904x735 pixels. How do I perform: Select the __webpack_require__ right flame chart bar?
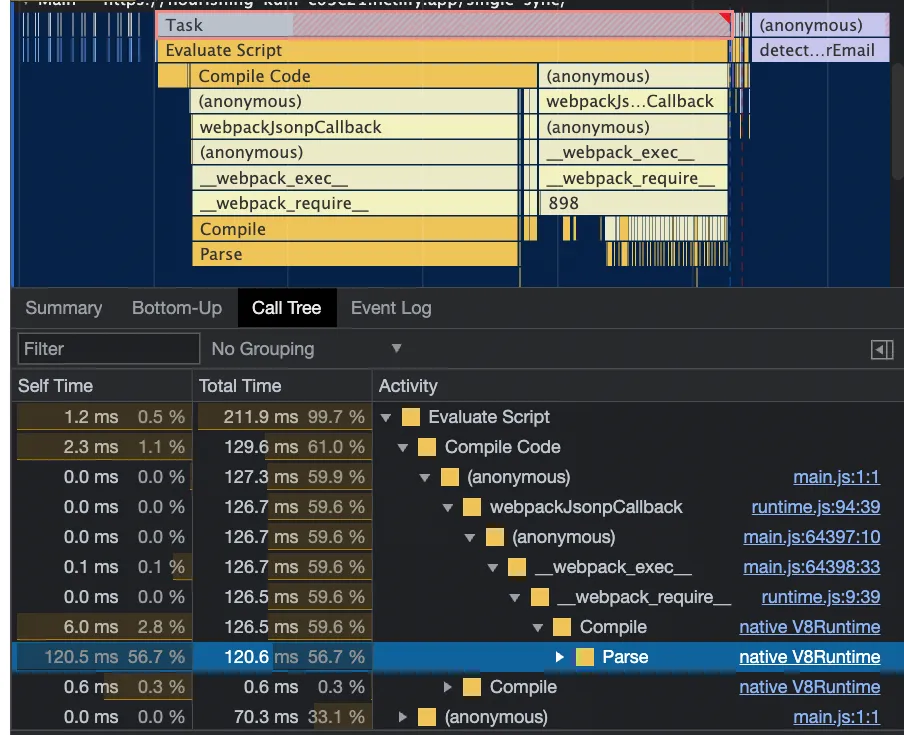click(x=633, y=178)
